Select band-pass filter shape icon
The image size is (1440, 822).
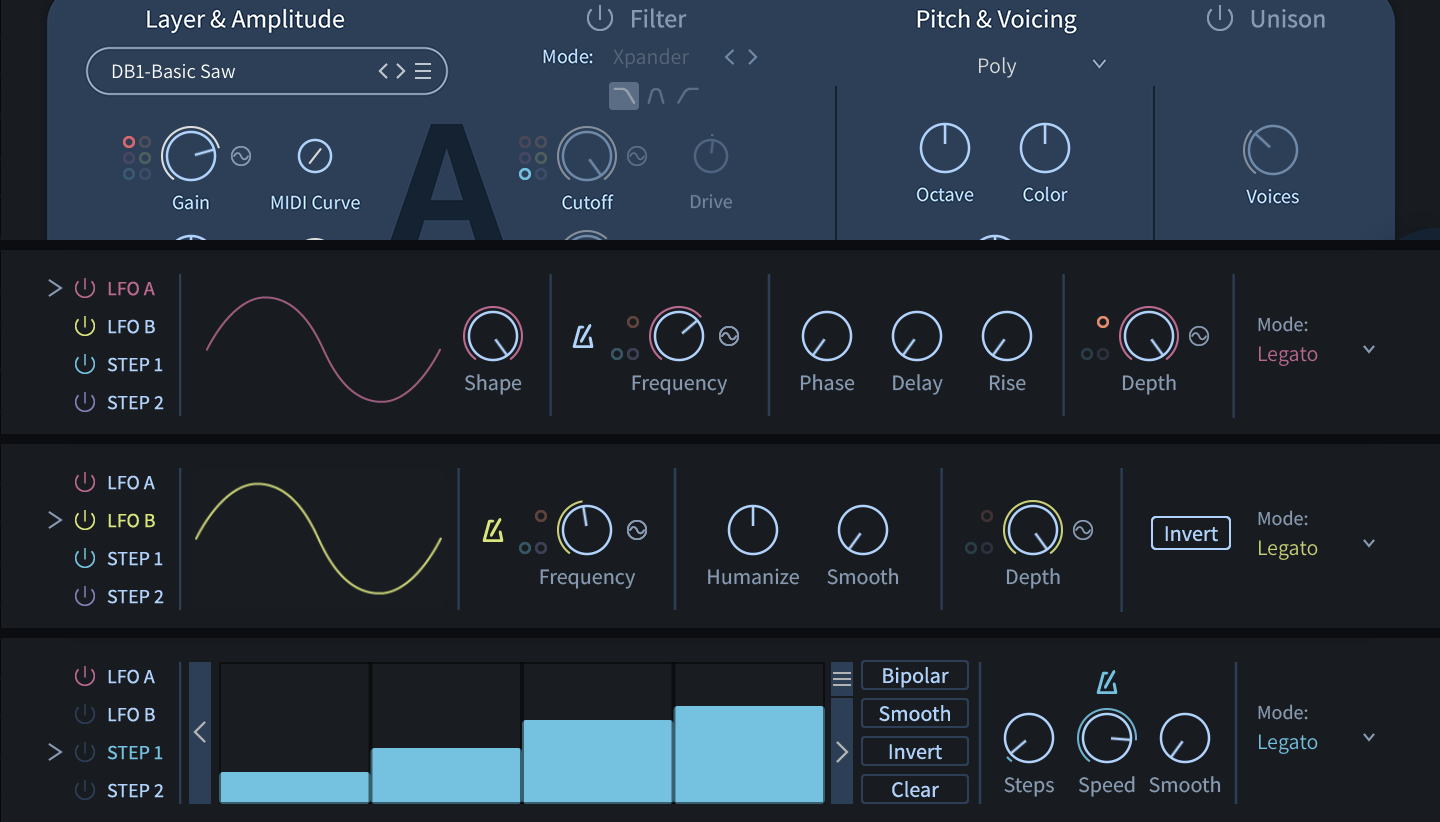click(x=656, y=96)
